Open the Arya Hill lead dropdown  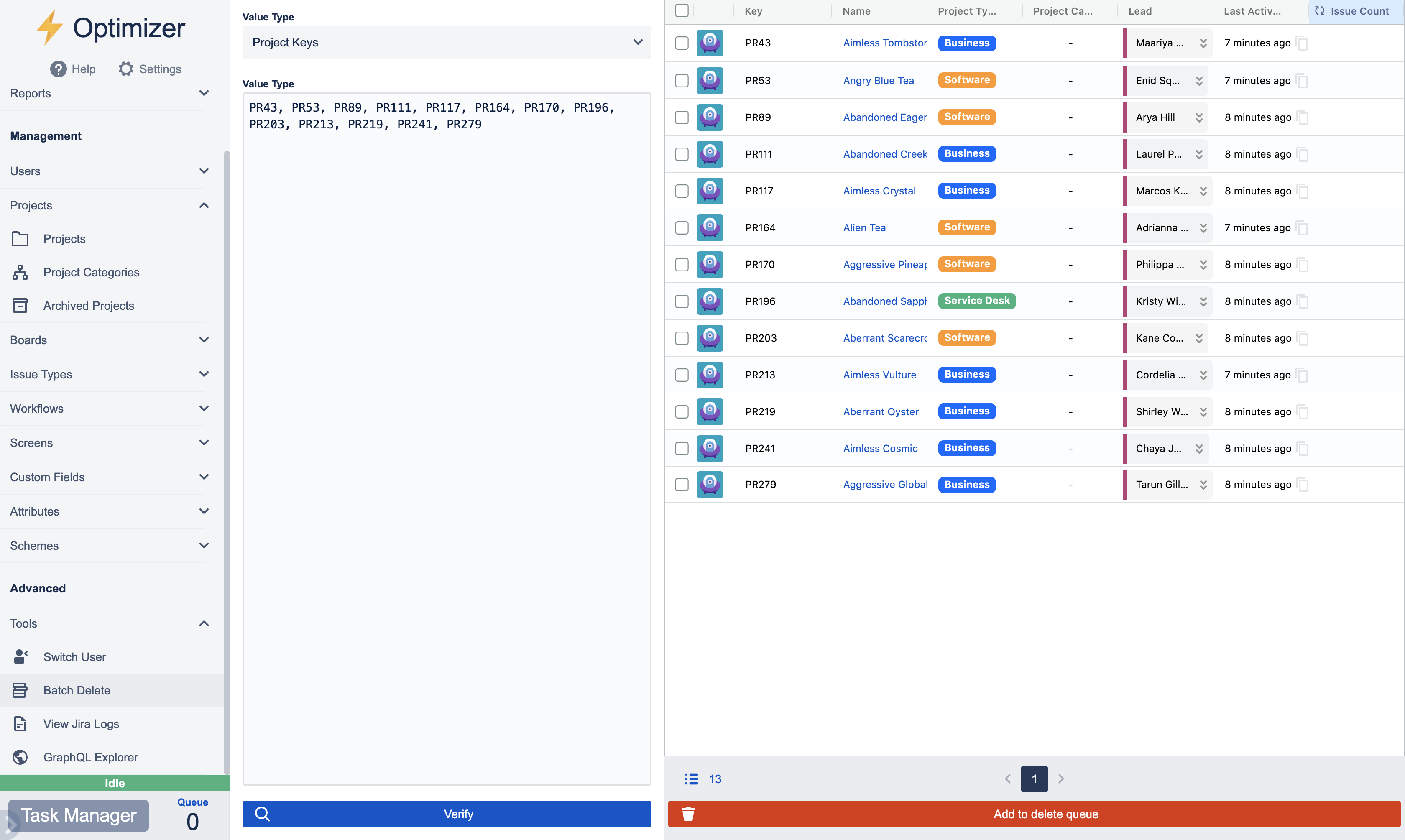[x=1198, y=118]
